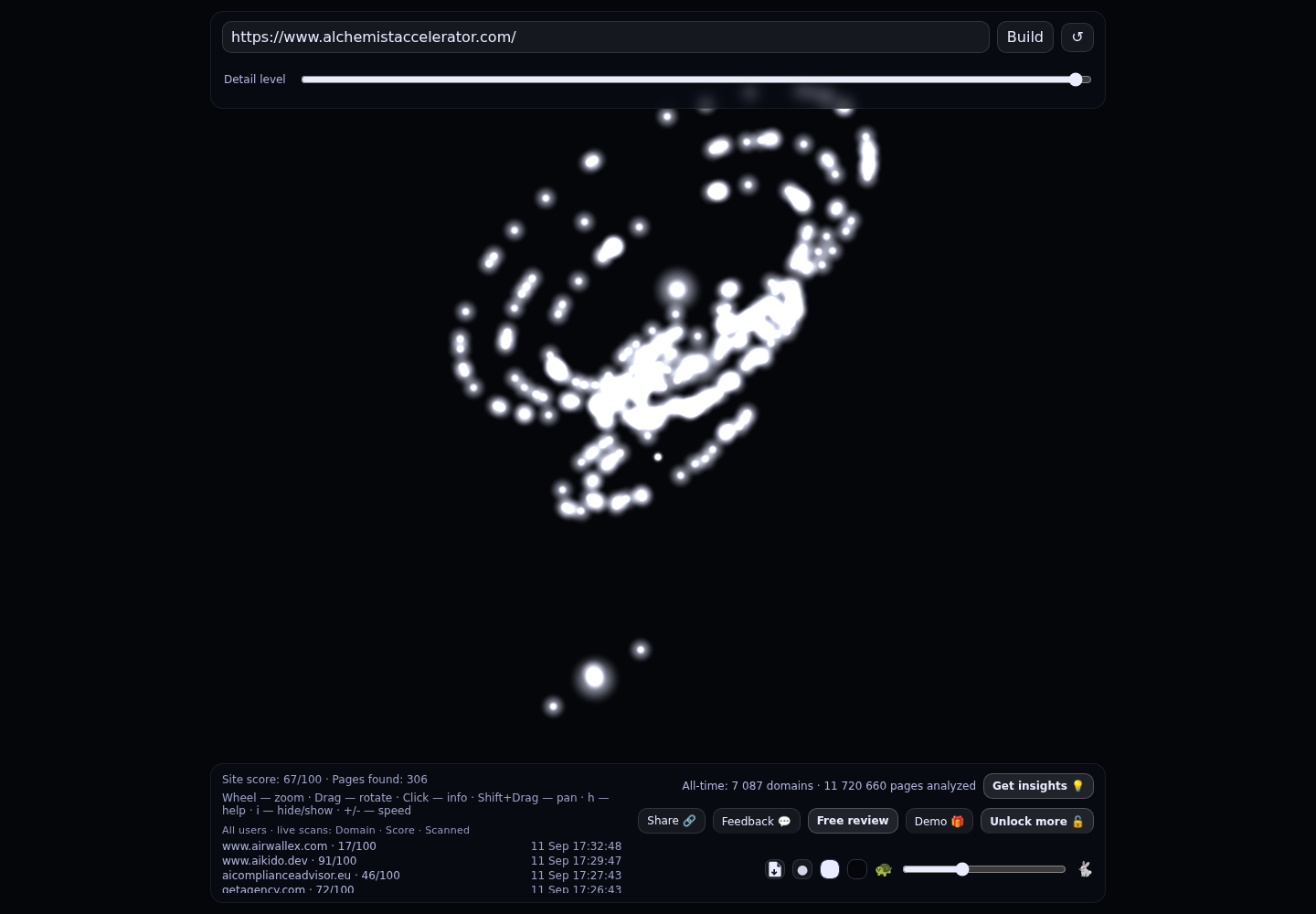Image resolution: width=1316 pixels, height=914 pixels.
Task: Click the All-time domains statistics text
Action: (x=829, y=786)
